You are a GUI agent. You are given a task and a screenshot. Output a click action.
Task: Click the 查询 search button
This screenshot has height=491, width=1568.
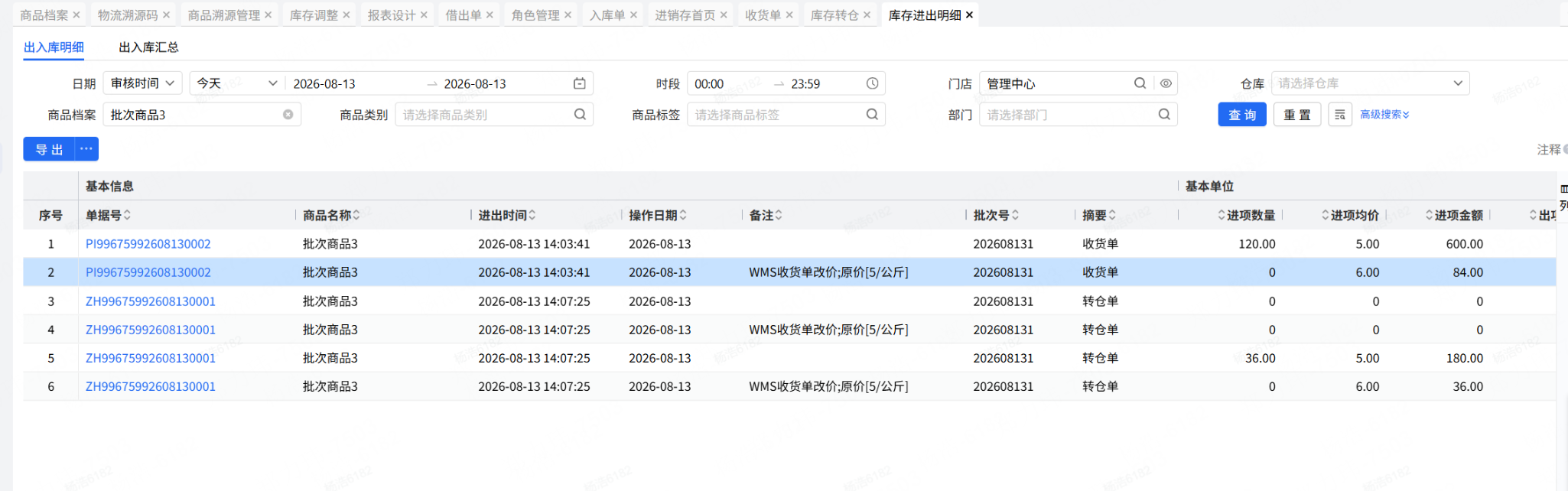pyautogui.click(x=1242, y=115)
